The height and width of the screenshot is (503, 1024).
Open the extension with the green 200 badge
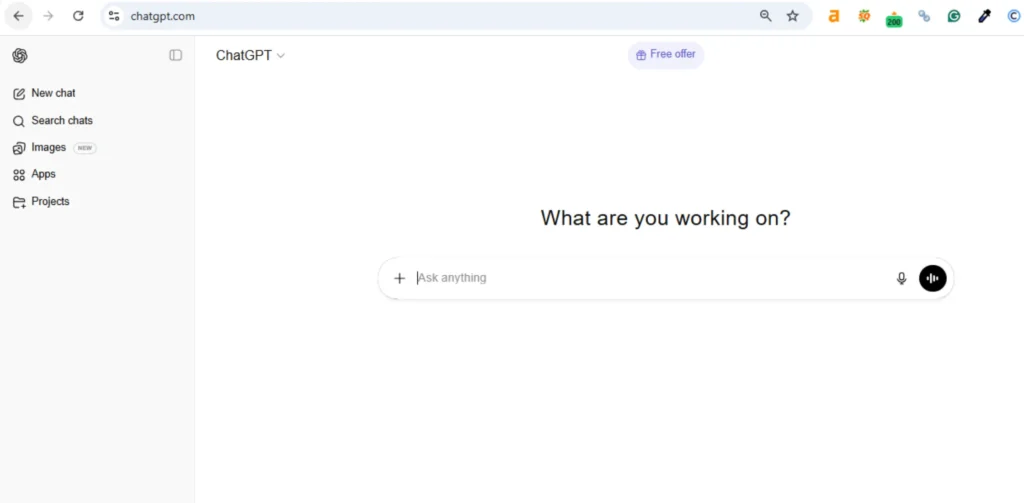[x=893, y=18]
